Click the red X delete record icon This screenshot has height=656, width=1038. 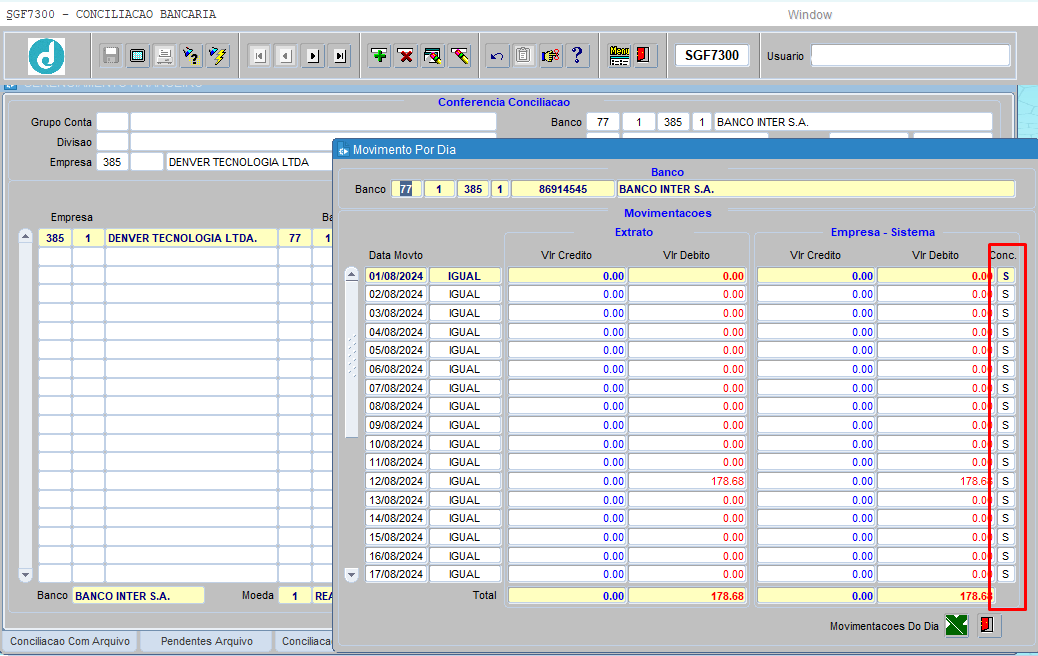click(406, 56)
